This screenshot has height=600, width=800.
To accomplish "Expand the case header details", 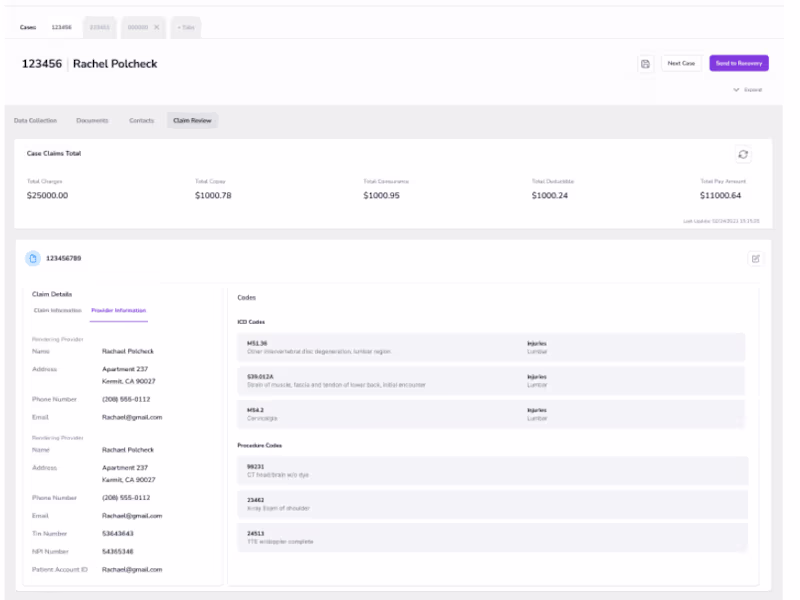I will [747, 89].
